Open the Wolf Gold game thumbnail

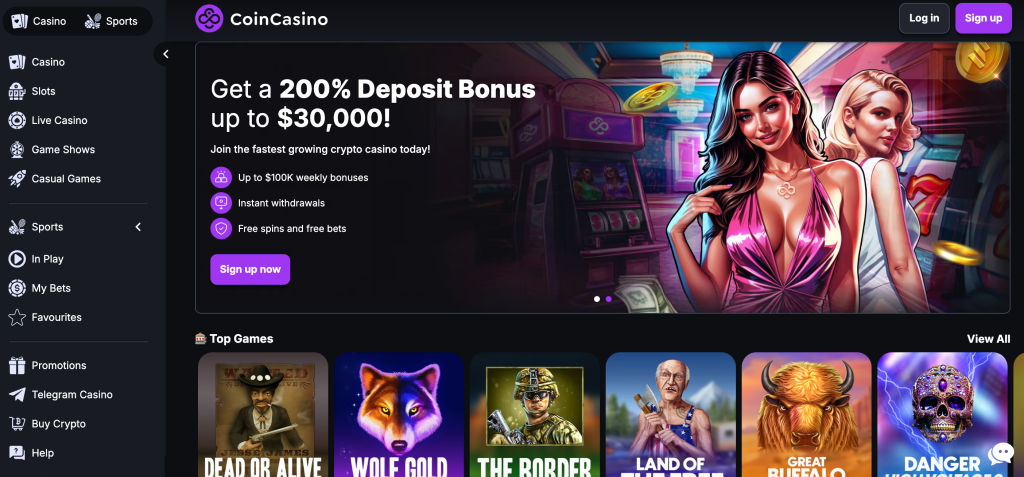pos(399,415)
